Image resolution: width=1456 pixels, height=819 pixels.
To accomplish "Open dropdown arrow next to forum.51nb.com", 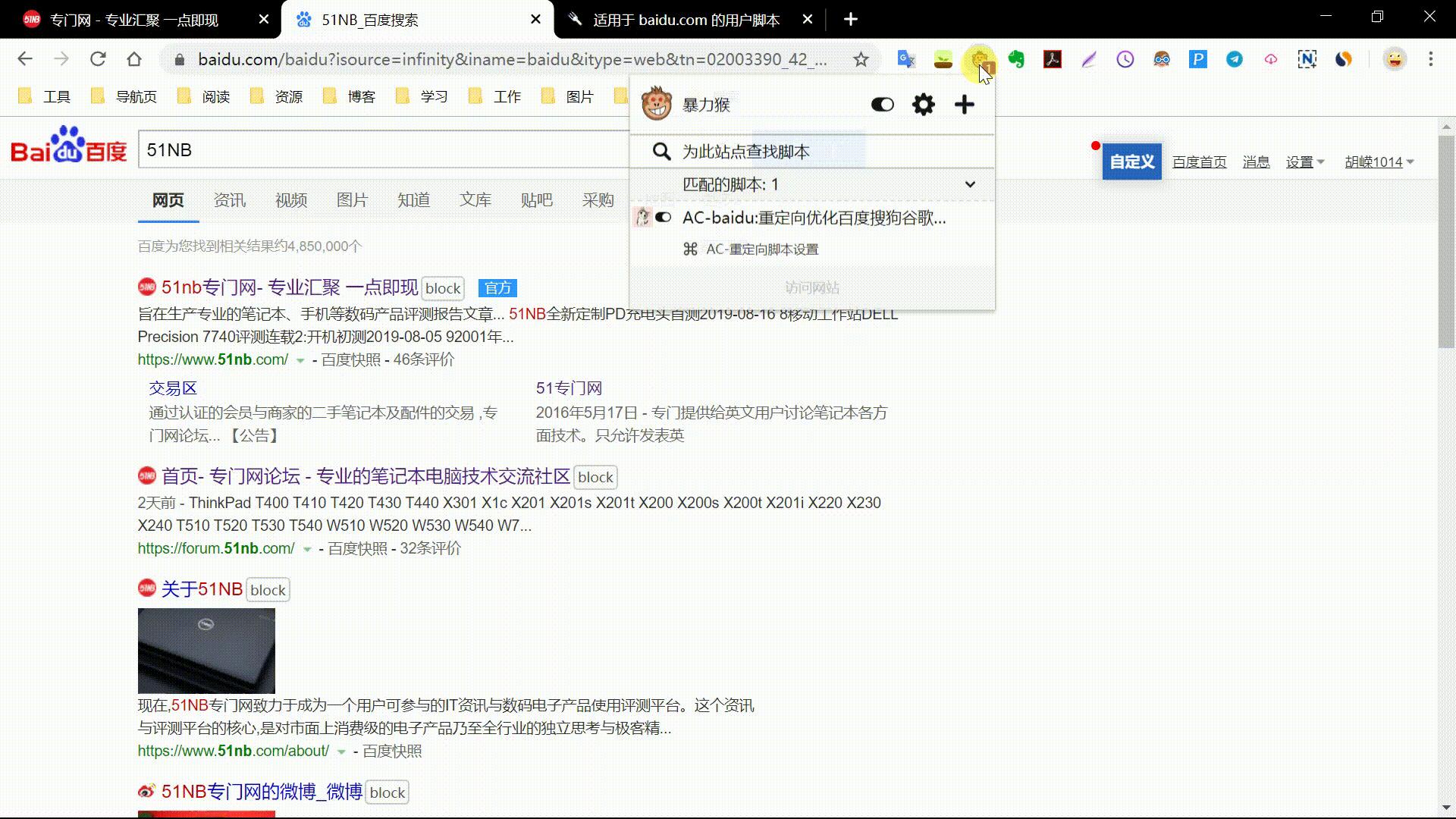I will pos(307,549).
